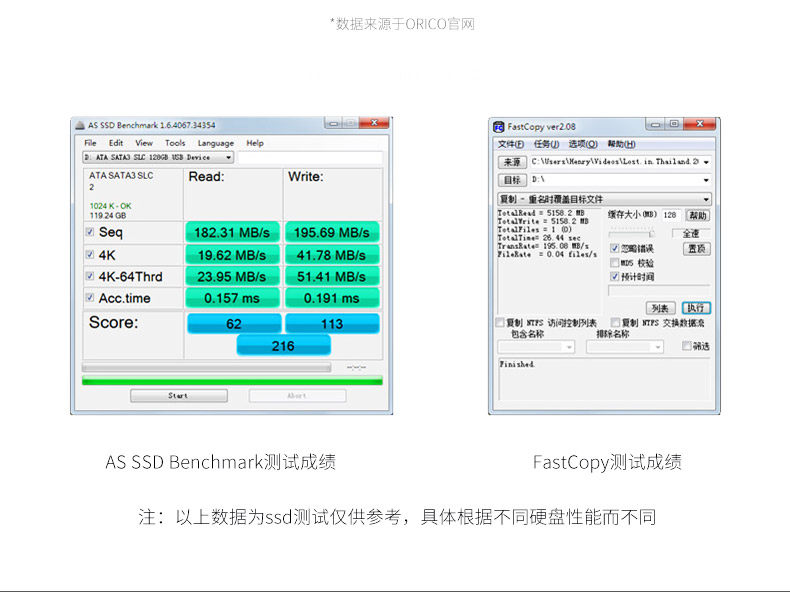Select the write access time 0.191 ms
790x592 pixels.
(x=332, y=298)
